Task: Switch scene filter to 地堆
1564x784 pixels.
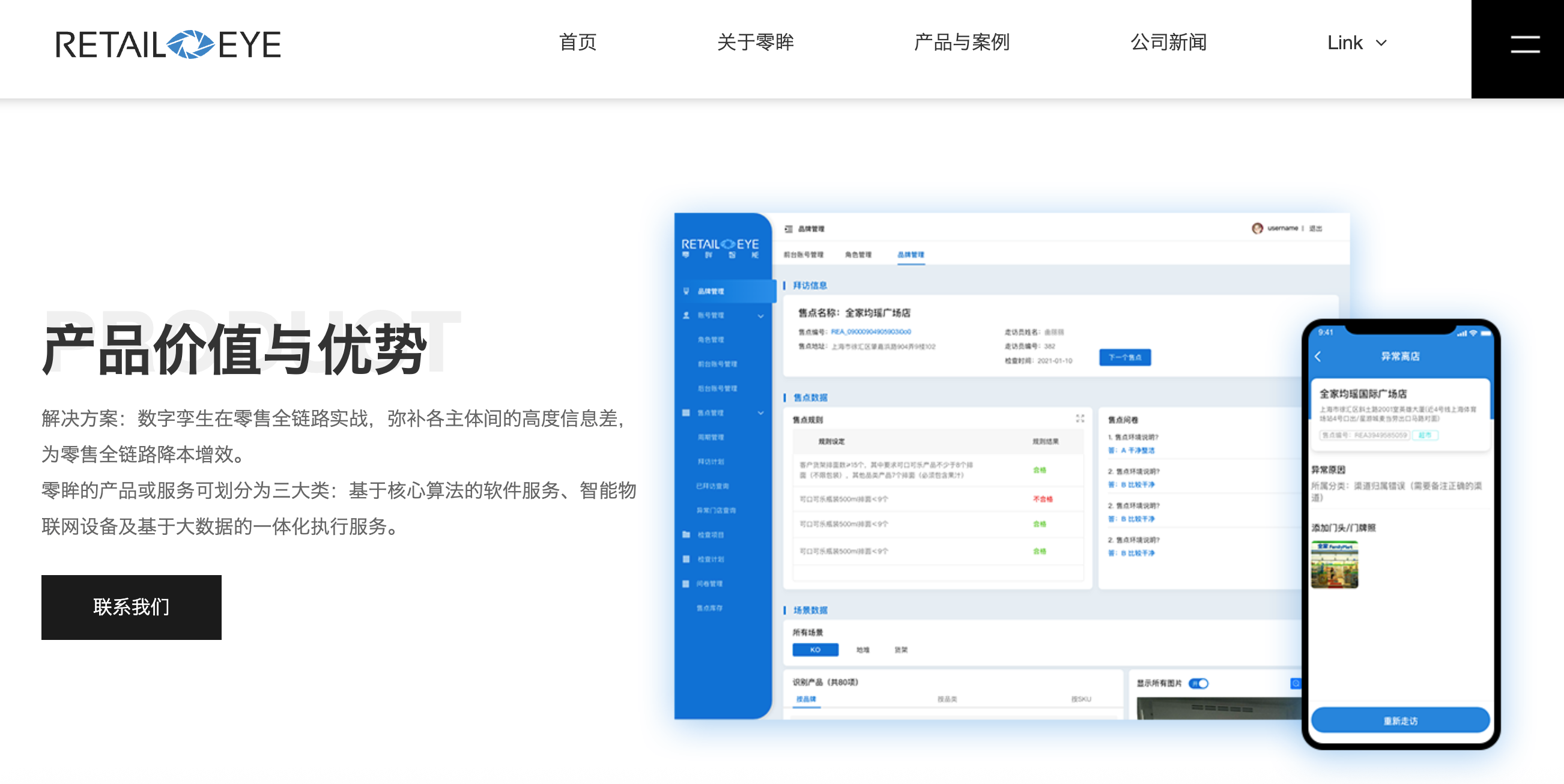Action: pyautogui.click(x=862, y=650)
